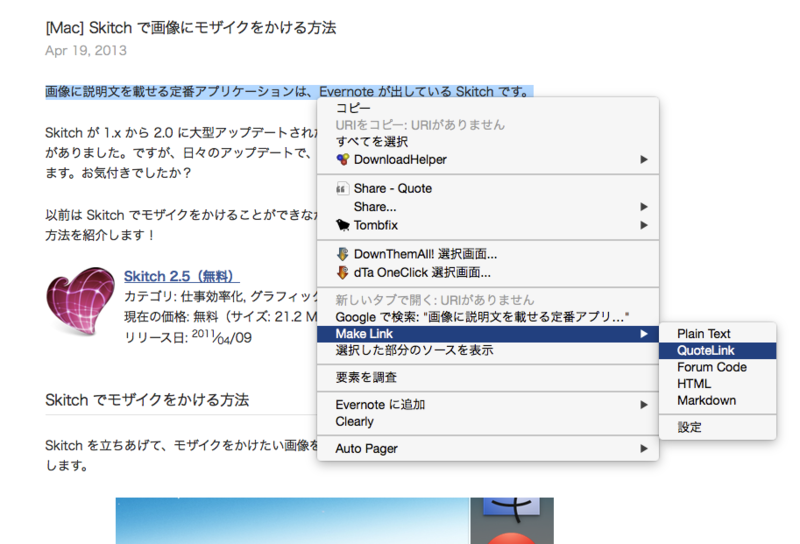This screenshot has width=800, height=544.
Task: Click the Apr 19, 2013 date text
Action: click(x=86, y=51)
